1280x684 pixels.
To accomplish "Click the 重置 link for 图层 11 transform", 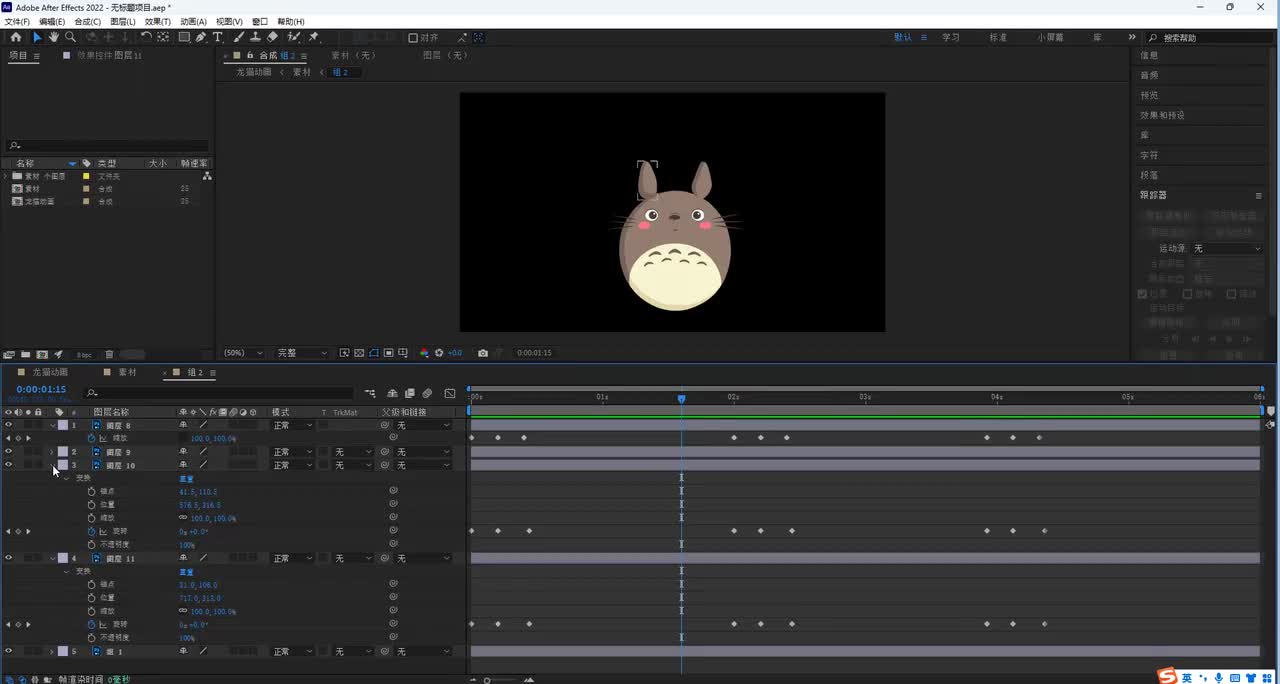I will (186, 571).
